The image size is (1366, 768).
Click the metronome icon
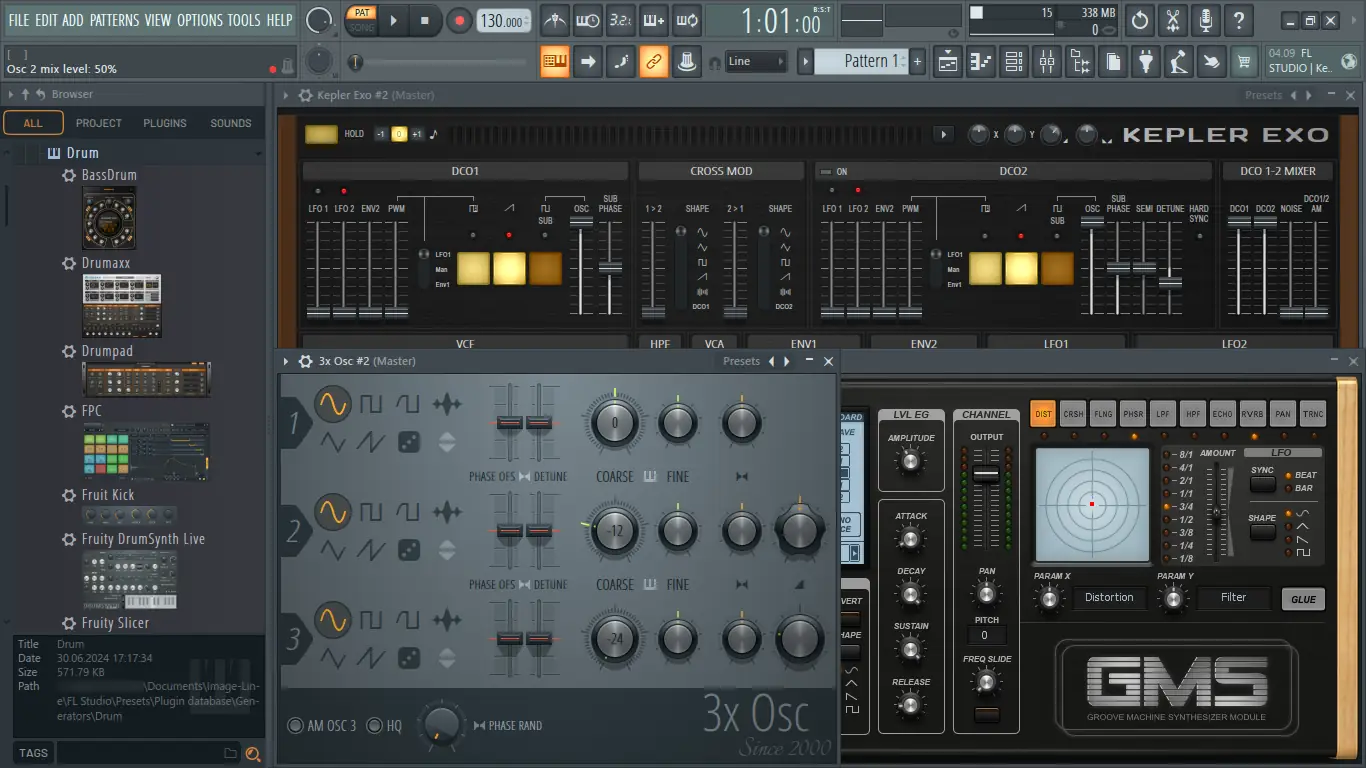click(x=554, y=20)
